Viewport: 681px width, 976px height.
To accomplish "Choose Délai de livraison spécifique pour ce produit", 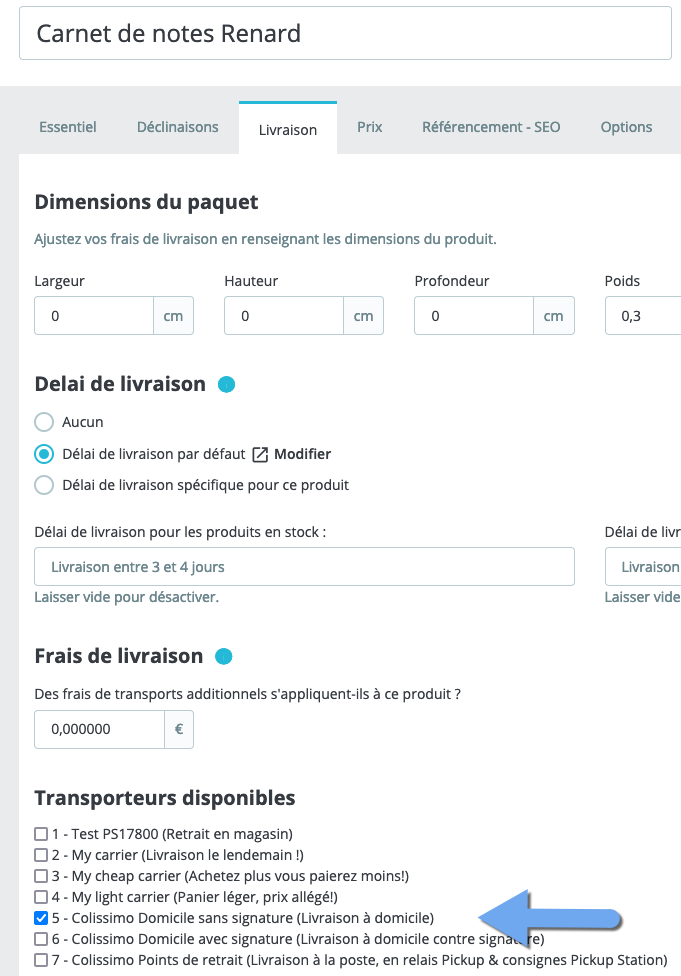I will 44,485.
